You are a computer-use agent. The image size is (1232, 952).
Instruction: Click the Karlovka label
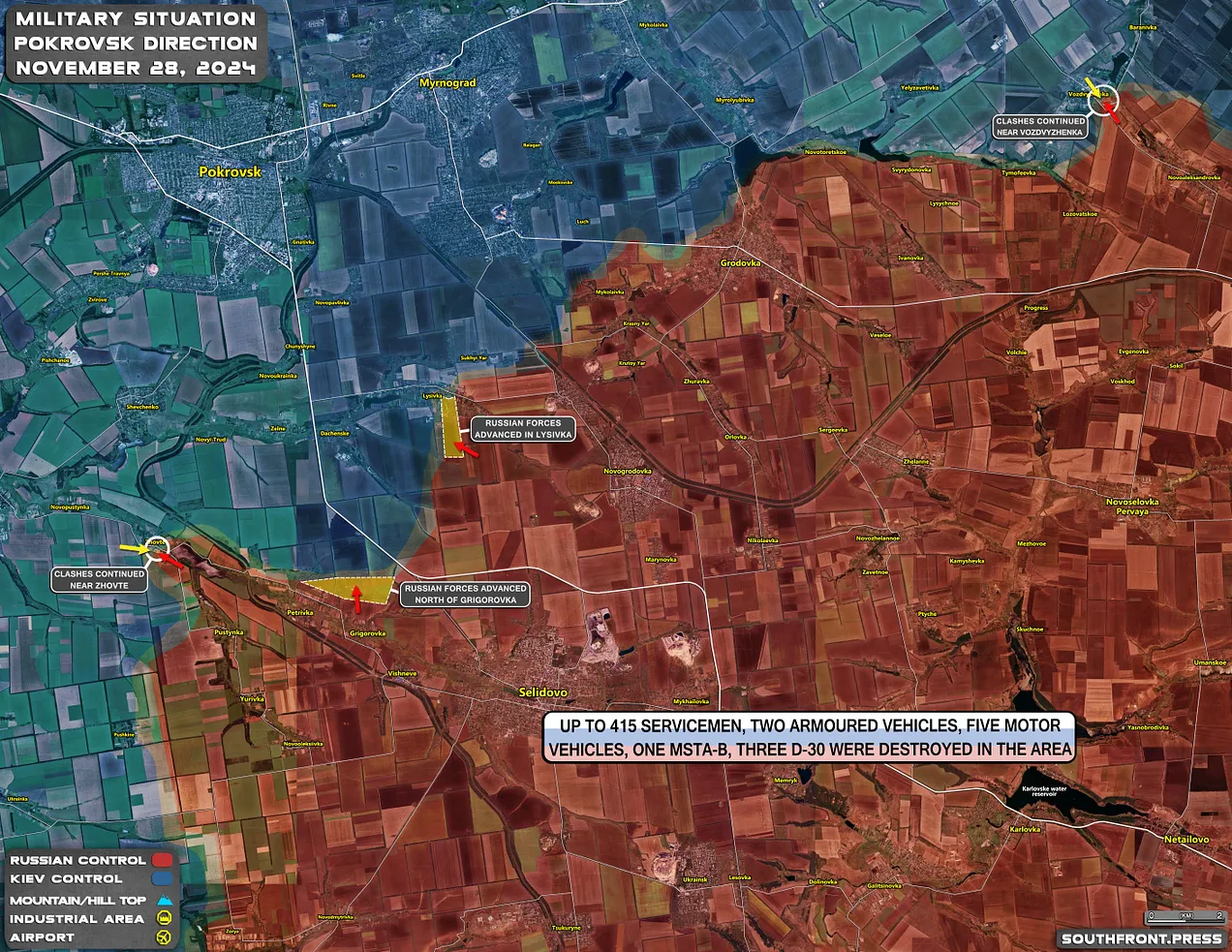(x=1025, y=829)
